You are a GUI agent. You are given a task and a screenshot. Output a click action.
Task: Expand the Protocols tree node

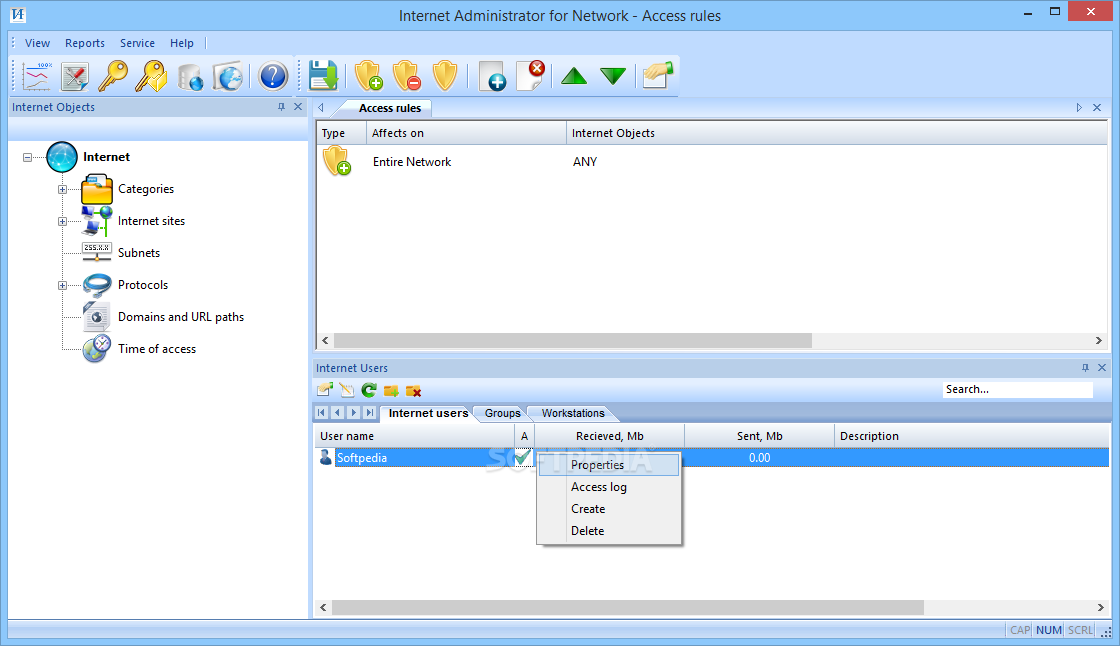(62, 285)
